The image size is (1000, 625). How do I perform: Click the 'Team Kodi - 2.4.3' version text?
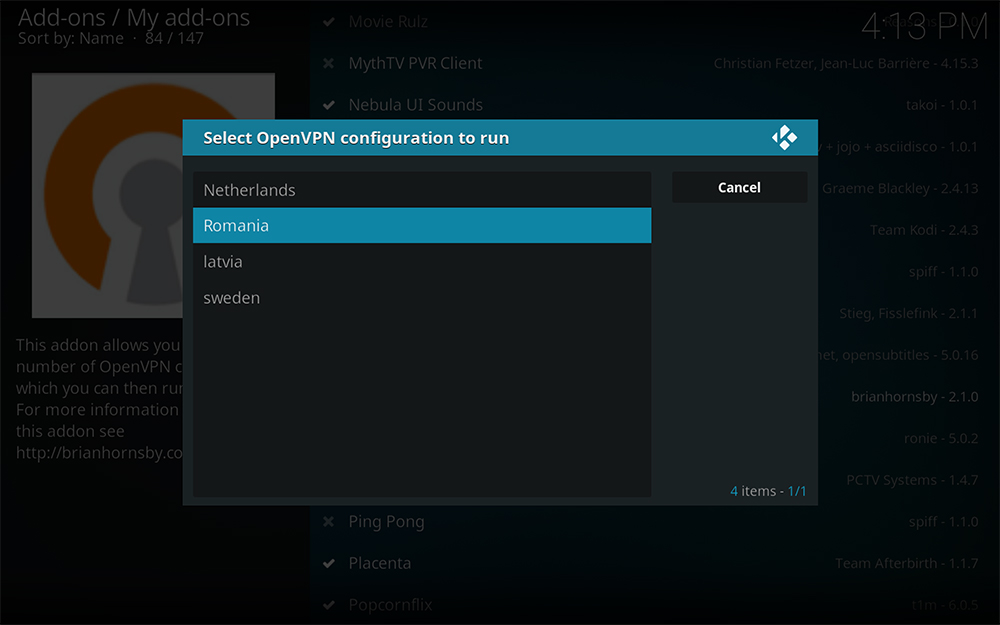click(x=923, y=230)
